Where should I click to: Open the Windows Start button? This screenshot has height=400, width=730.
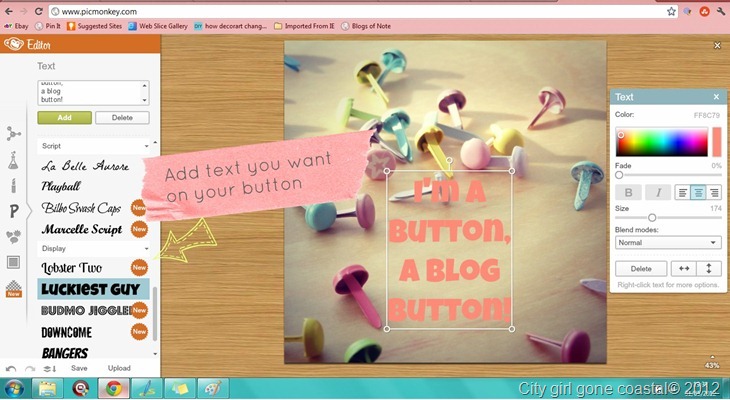tap(14, 388)
